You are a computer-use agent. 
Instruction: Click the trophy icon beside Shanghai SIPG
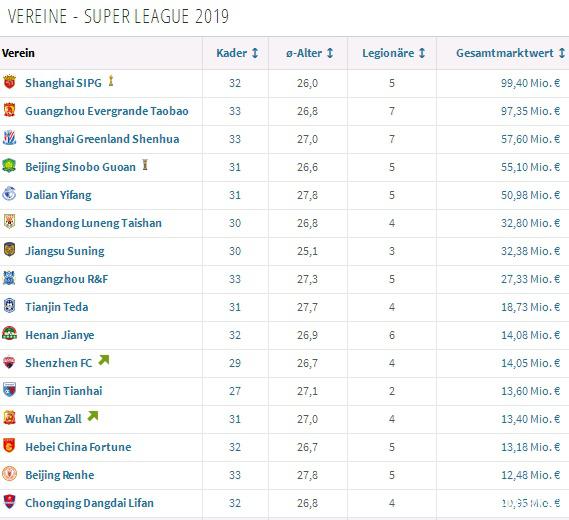point(111,81)
